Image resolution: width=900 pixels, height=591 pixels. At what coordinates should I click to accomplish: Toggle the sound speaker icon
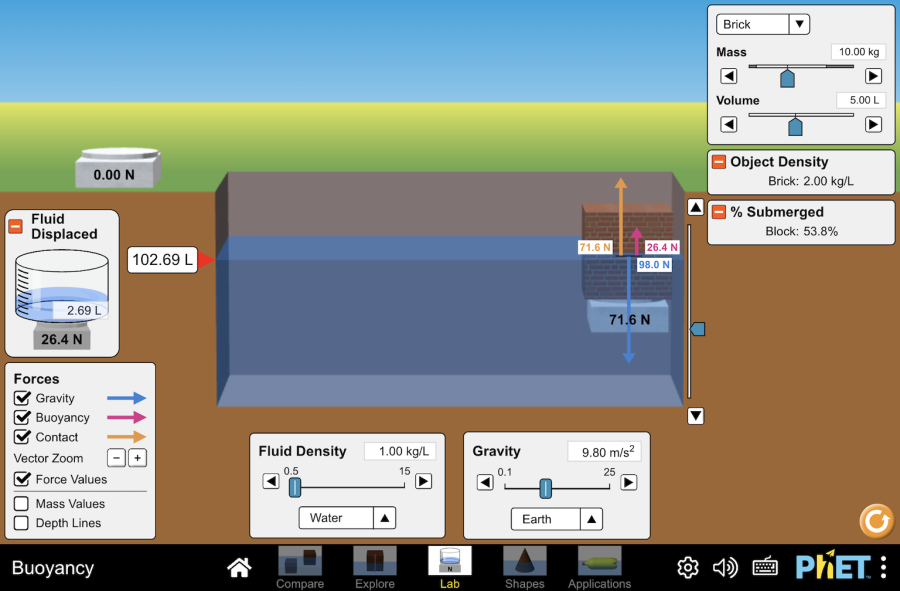(x=725, y=568)
